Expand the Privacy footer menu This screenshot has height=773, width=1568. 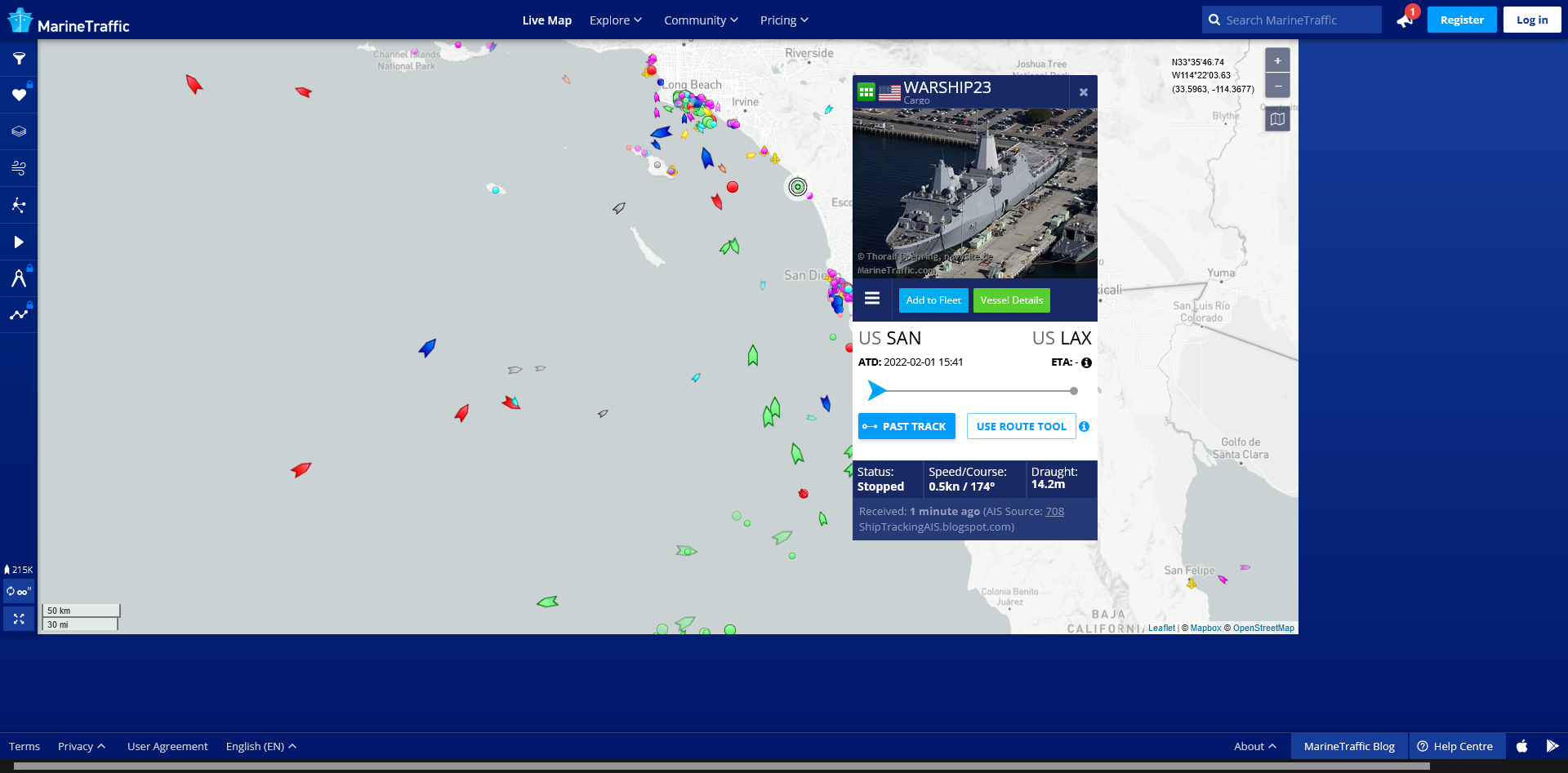click(x=82, y=746)
